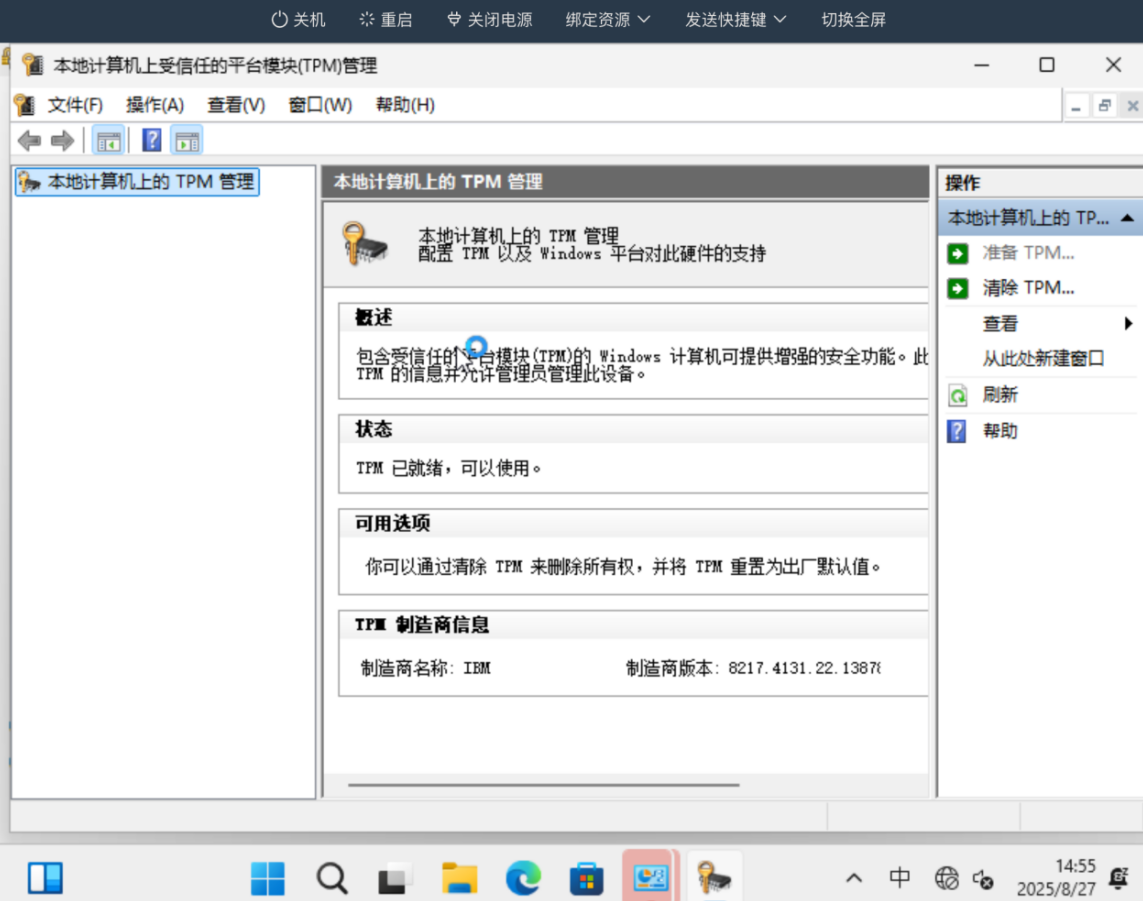Click the 从此处新建窗口 action link

point(1043,359)
